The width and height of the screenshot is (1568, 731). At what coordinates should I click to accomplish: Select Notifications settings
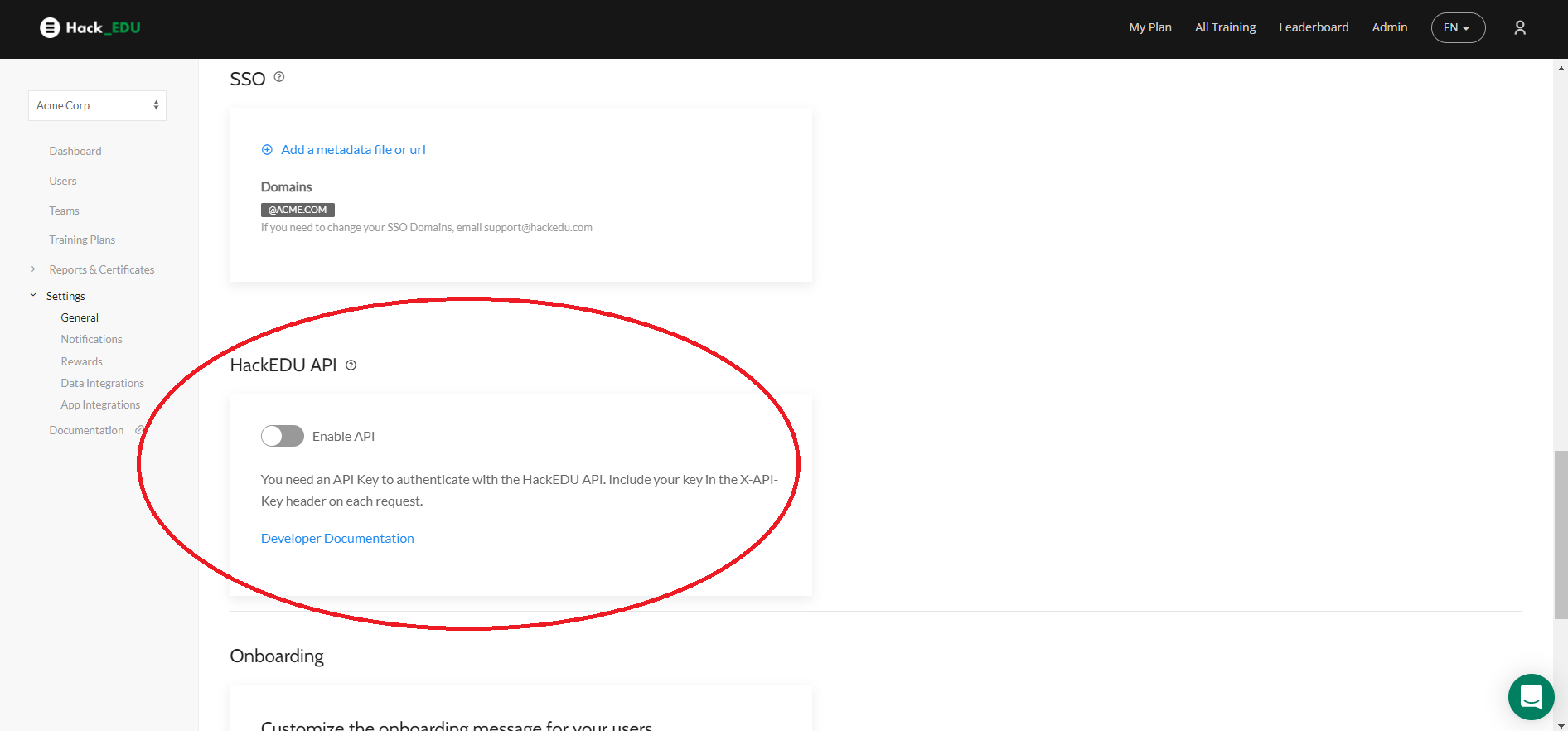[x=91, y=339]
